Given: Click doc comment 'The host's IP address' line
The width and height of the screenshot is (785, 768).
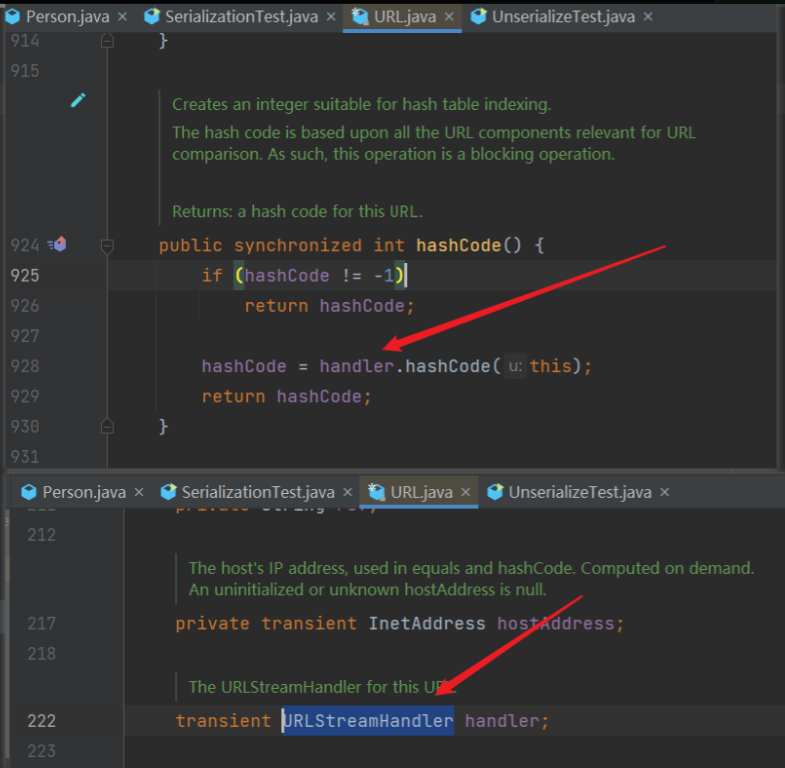Looking at the screenshot, I should [471, 568].
